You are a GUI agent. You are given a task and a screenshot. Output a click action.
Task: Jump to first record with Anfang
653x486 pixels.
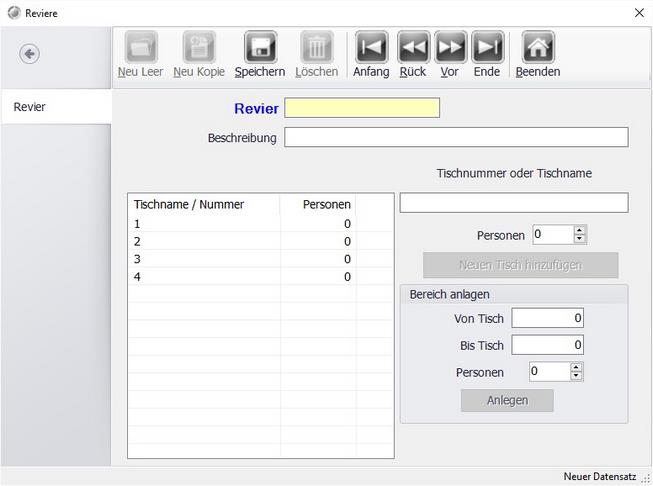(x=371, y=47)
